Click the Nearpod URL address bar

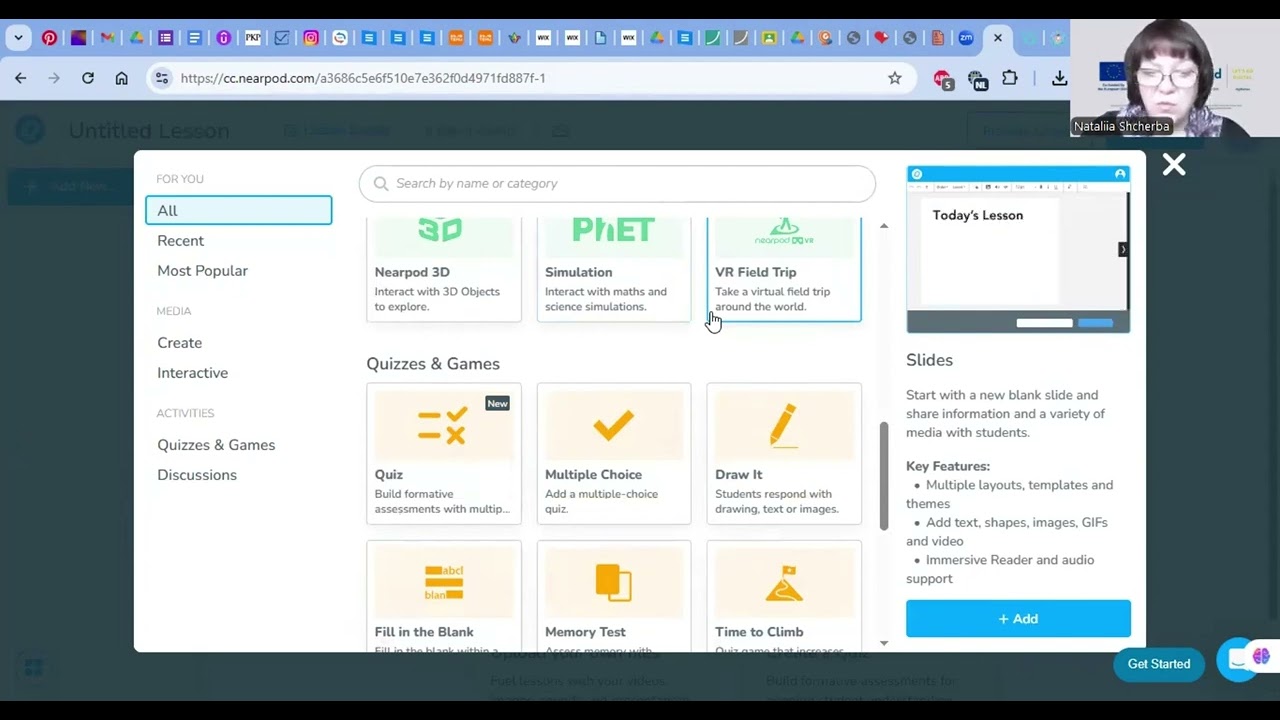pos(530,78)
